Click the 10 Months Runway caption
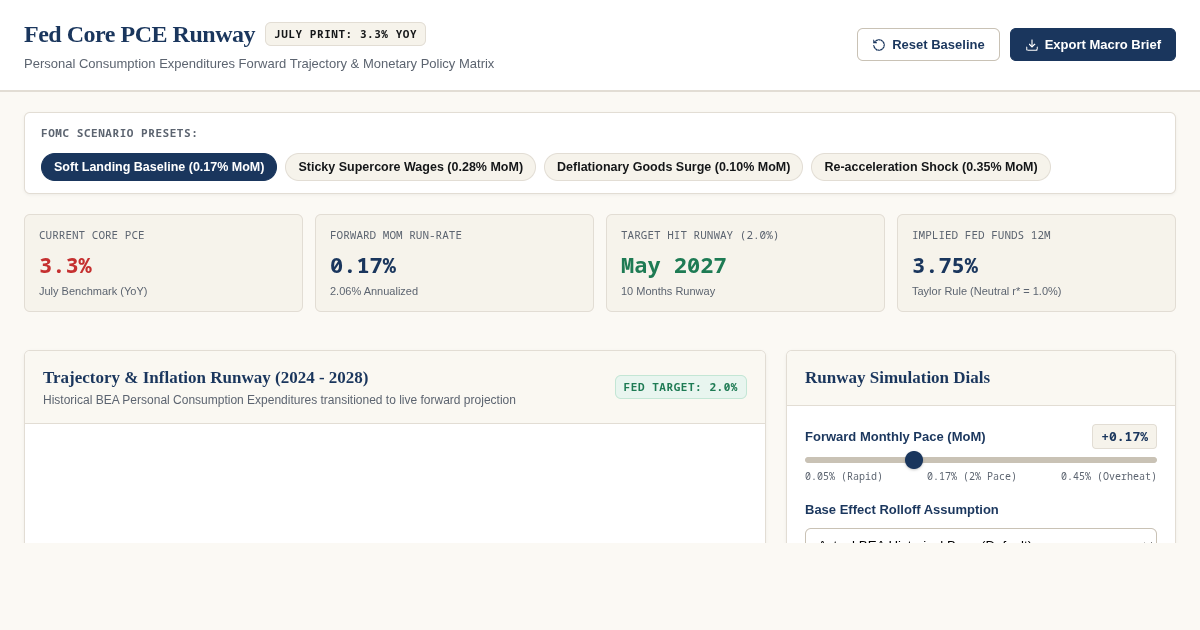The image size is (1200, 630). click(668, 291)
